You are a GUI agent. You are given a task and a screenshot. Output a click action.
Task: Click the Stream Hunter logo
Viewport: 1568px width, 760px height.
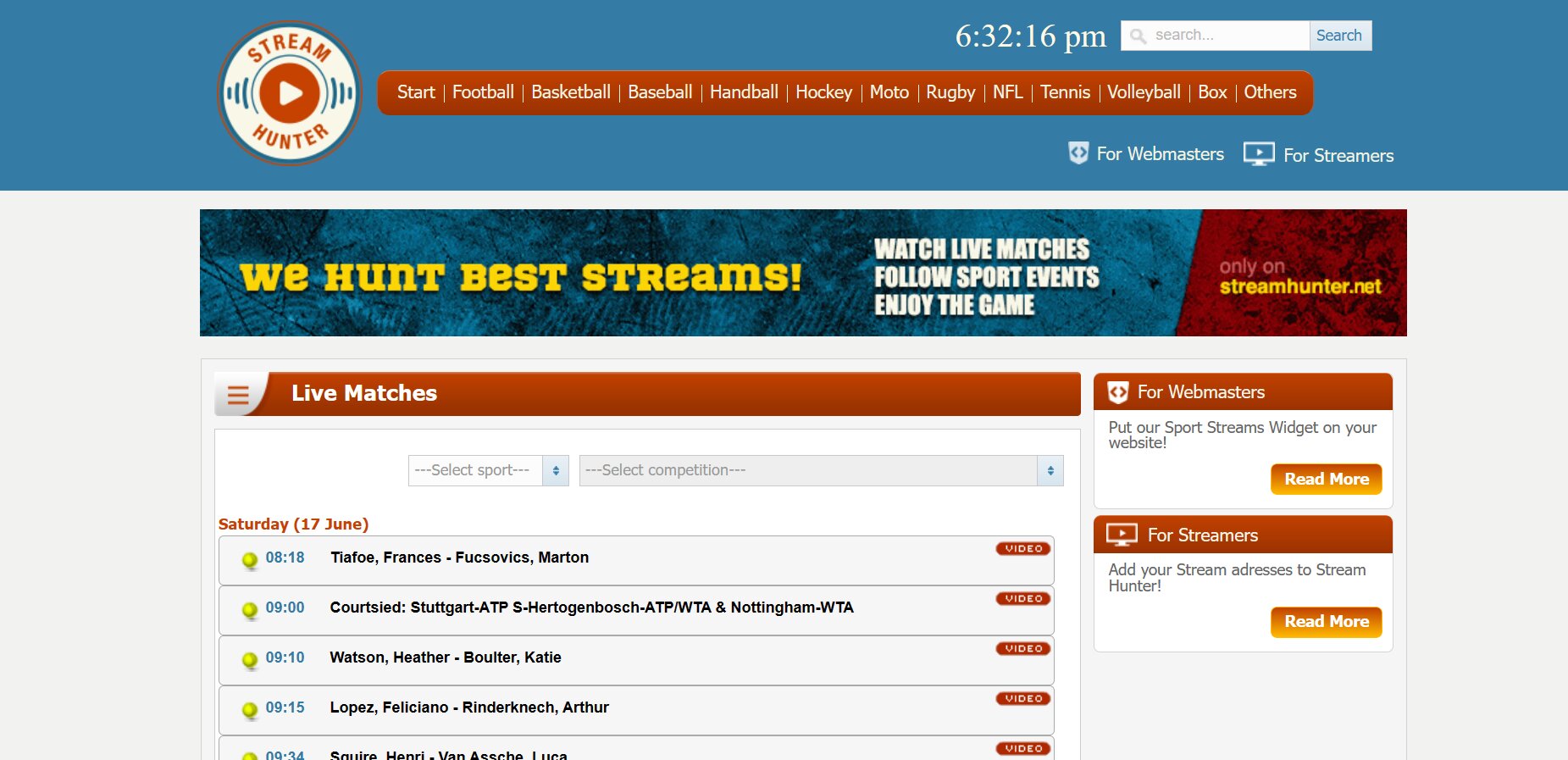290,93
